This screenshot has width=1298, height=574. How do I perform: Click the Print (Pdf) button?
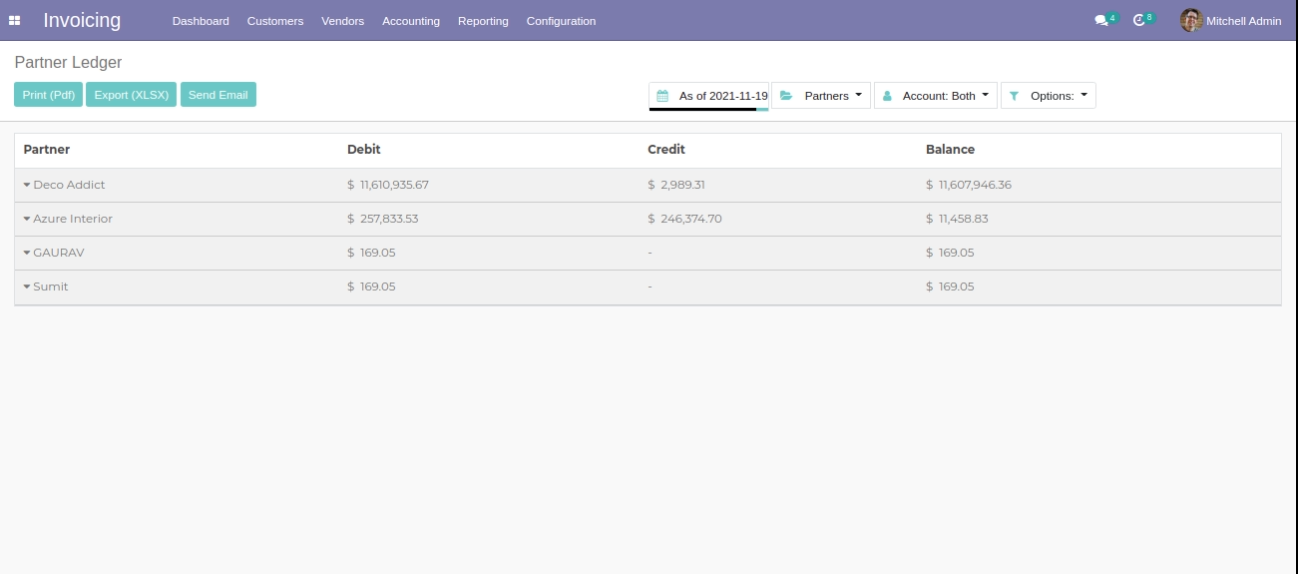pos(48,95)
